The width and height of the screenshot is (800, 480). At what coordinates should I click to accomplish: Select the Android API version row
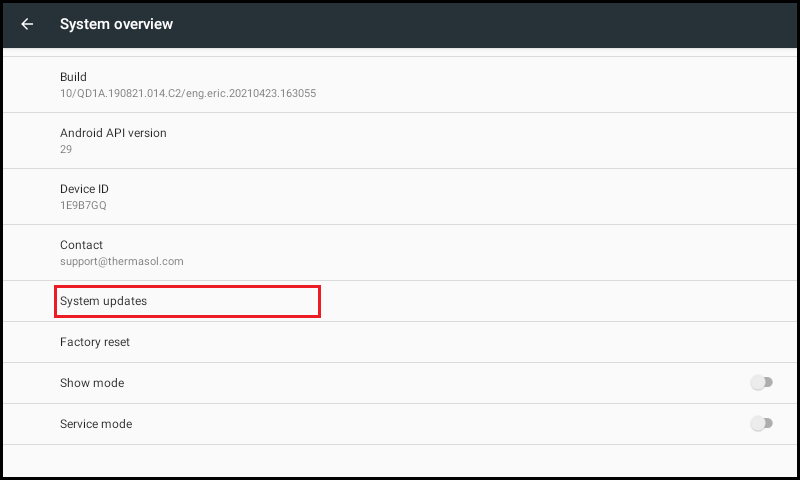coord(400,141)
